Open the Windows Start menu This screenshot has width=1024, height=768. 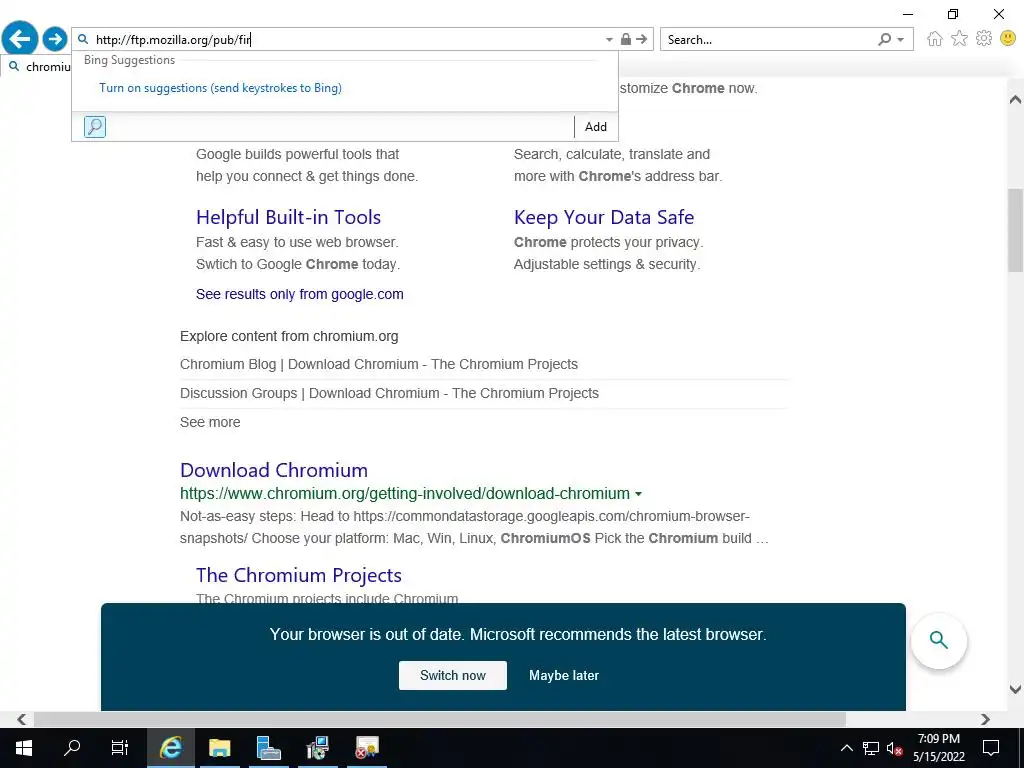coord(24,748)
